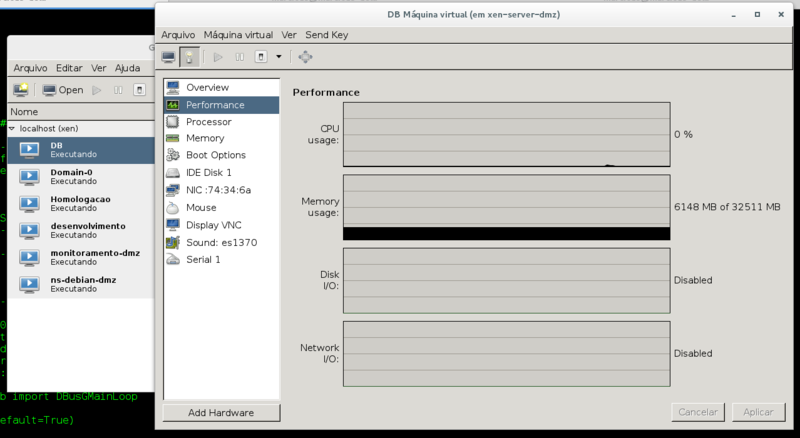Click the Overview monitor icon
This screenshot has height=438, width=800.
[x=173, y=87]
